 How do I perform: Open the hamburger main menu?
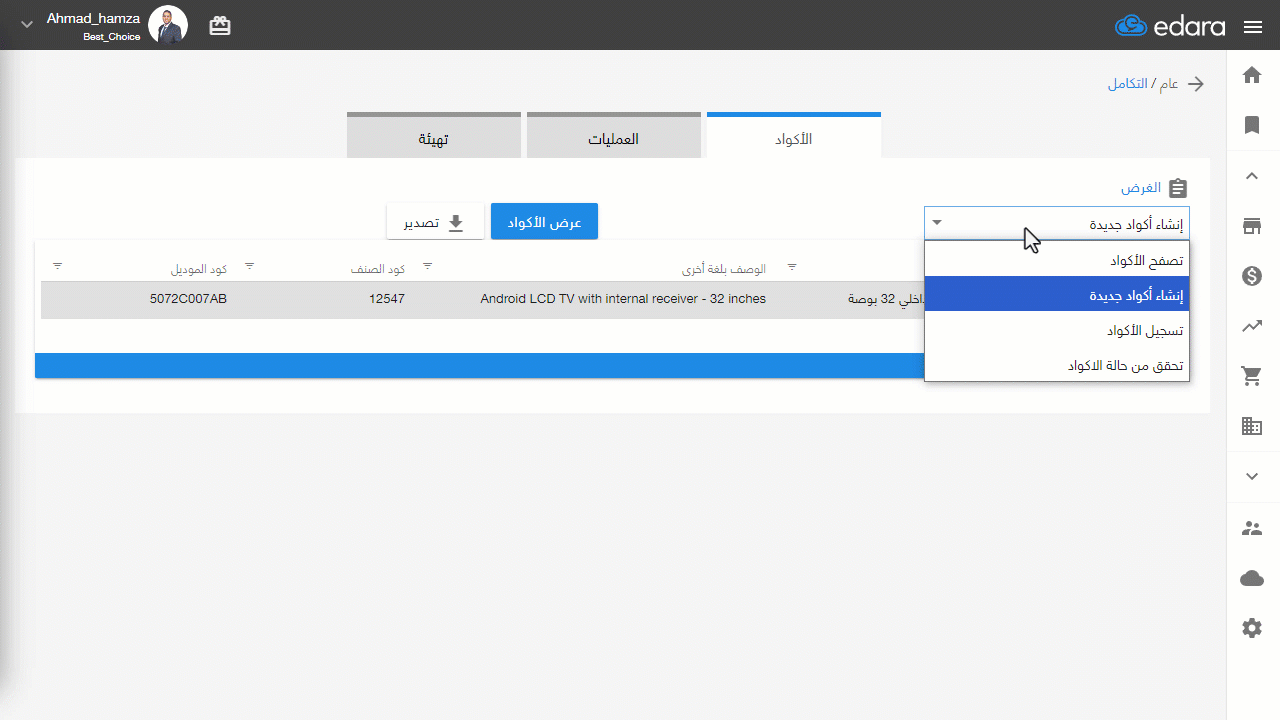(x=1253, y=27)
